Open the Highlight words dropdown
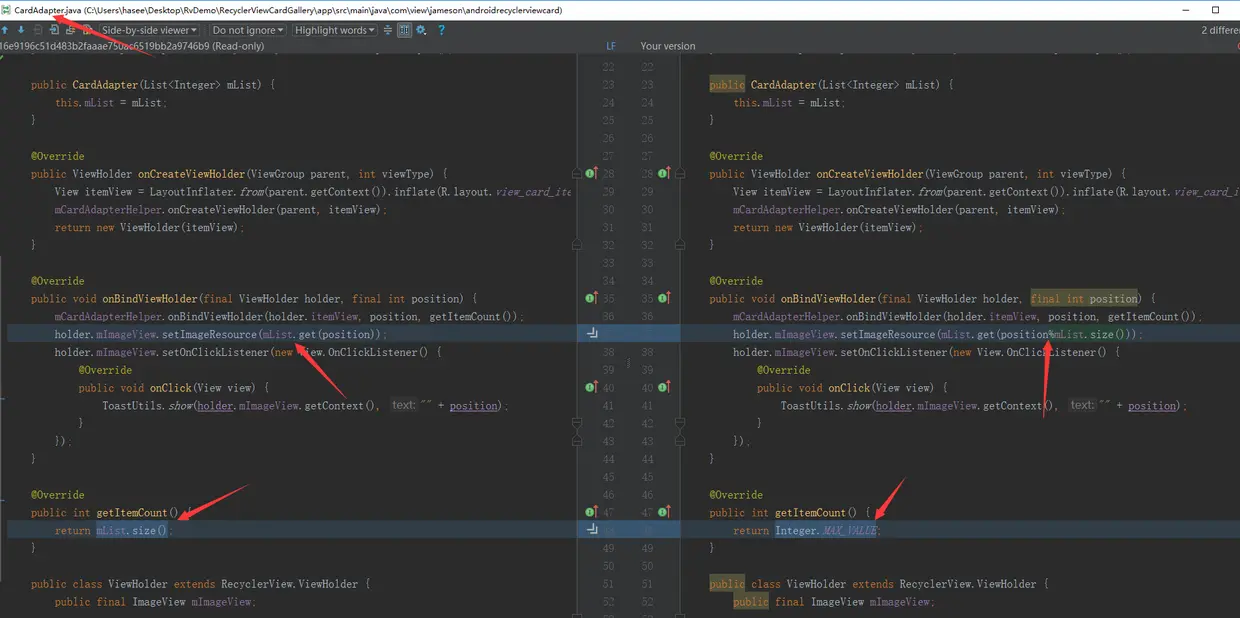This screenshot has height=618, width=1240. coord(335,30)
